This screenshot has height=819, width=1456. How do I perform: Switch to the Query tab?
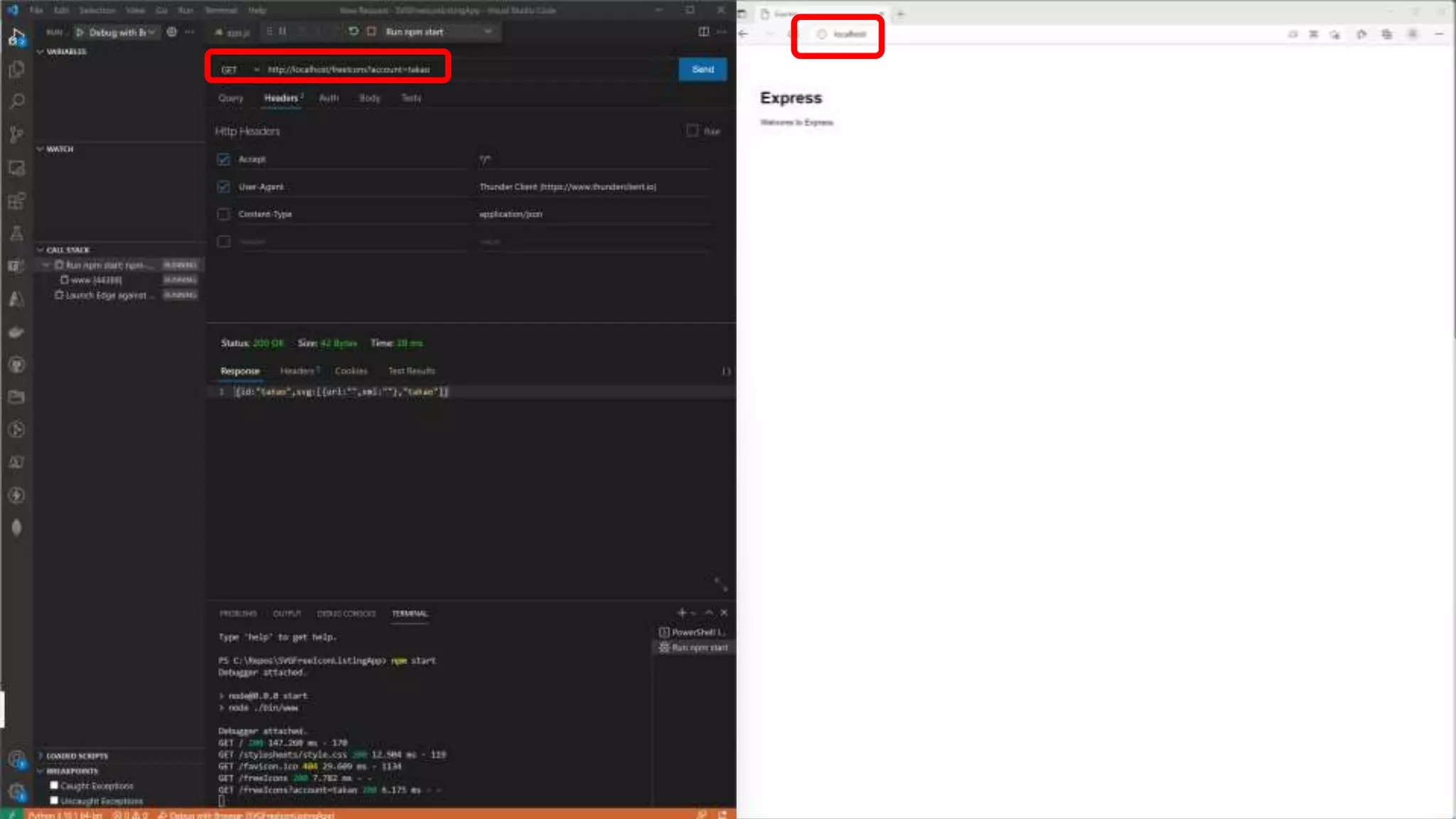click(230, 98)
